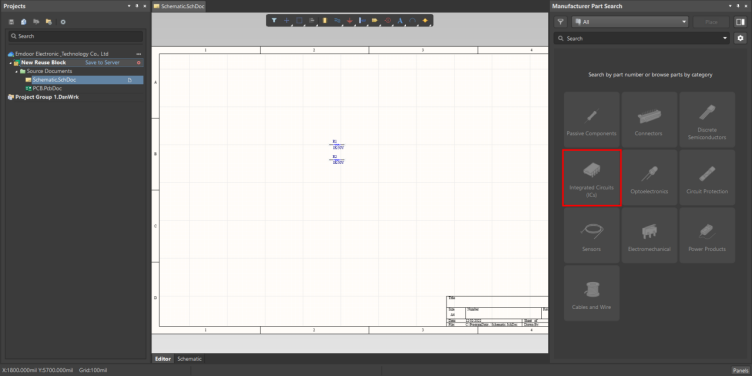This screenshot has width=753, height=376.
Task: Collapse the Source Documents folder
Action: click(x=17, y=71)
